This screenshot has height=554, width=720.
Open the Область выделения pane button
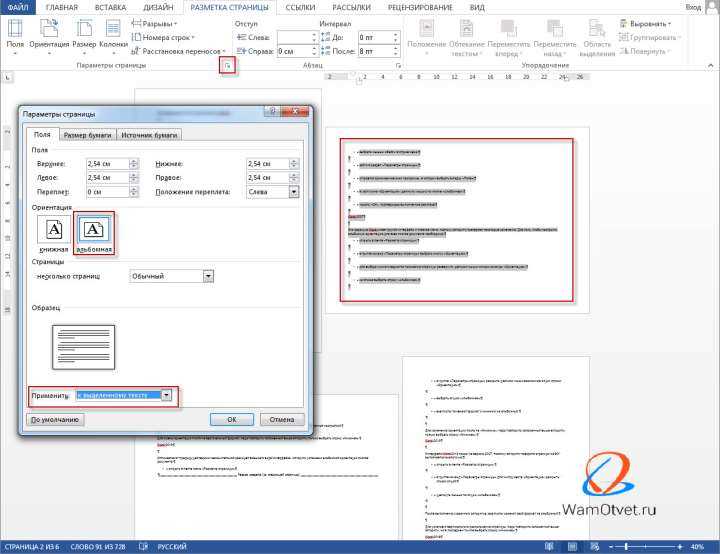coord(597,37)
